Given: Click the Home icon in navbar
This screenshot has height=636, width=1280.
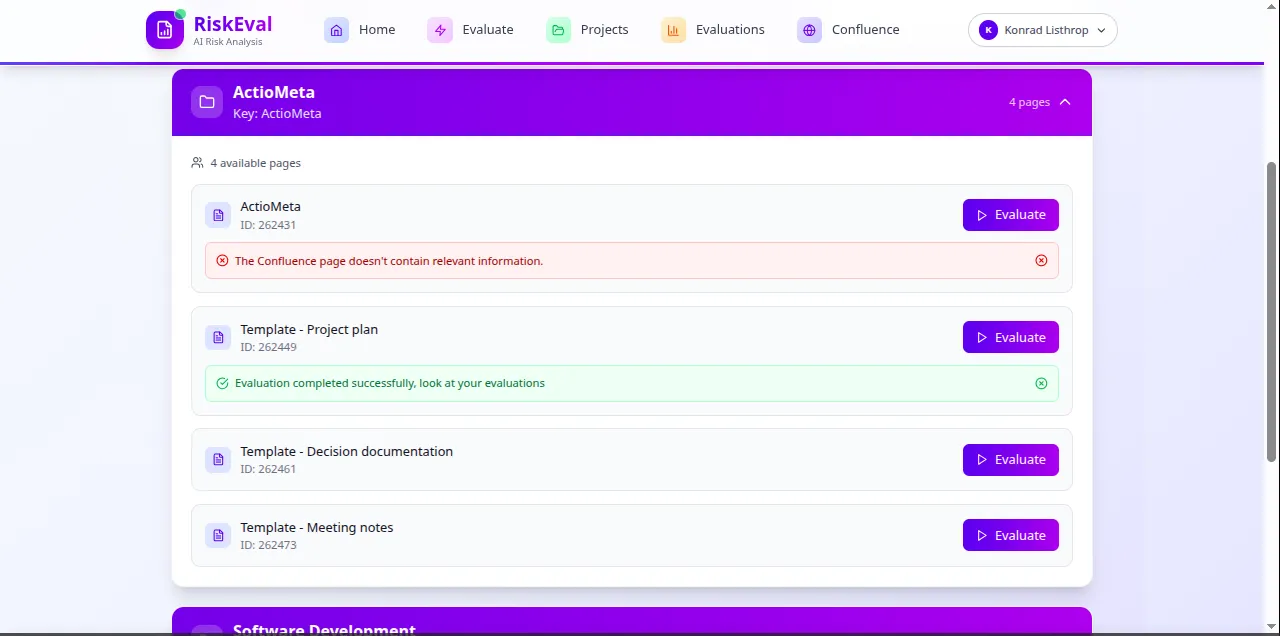Looking at the screenshot, I should [x=337, y=30].
